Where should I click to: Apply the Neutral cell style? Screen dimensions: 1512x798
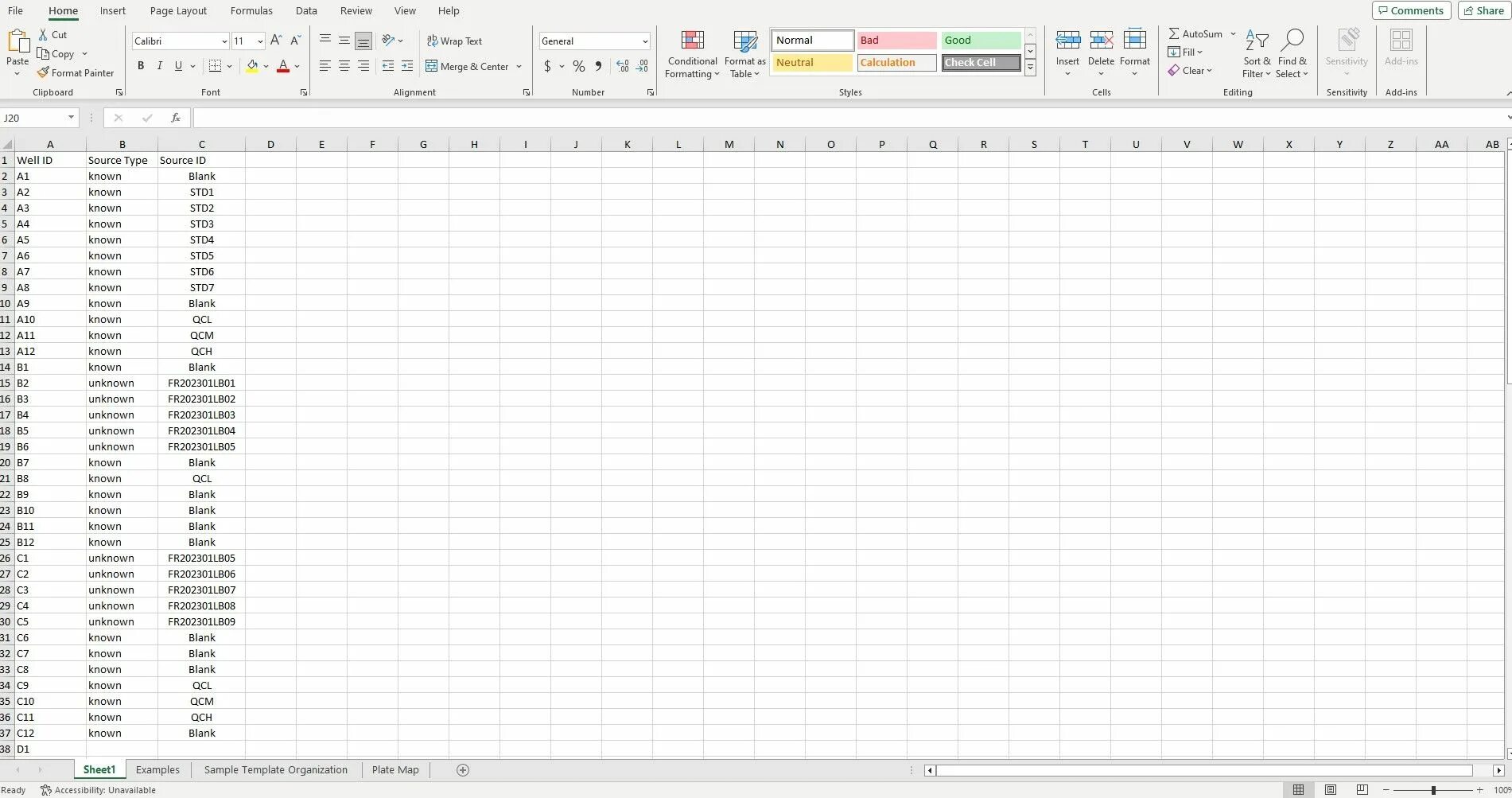[x=812, y=62]
